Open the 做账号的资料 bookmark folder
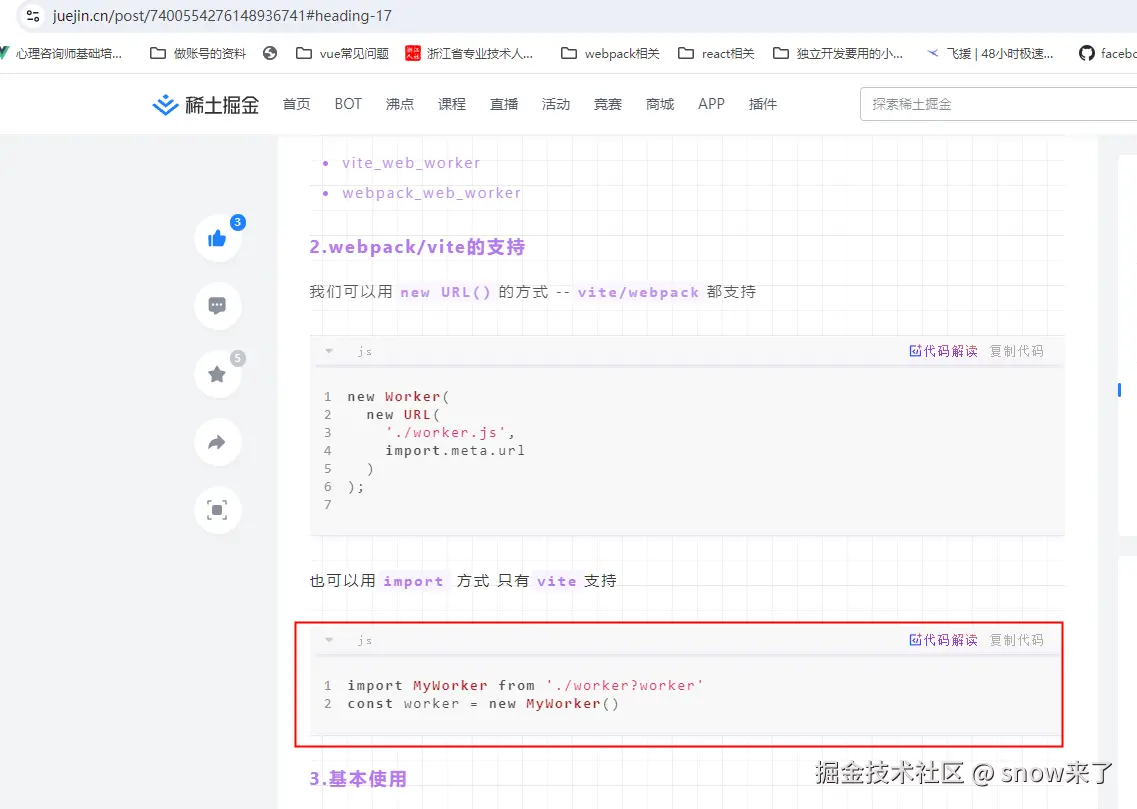The height and width of the screenshot is (809, 1137). 198,53
